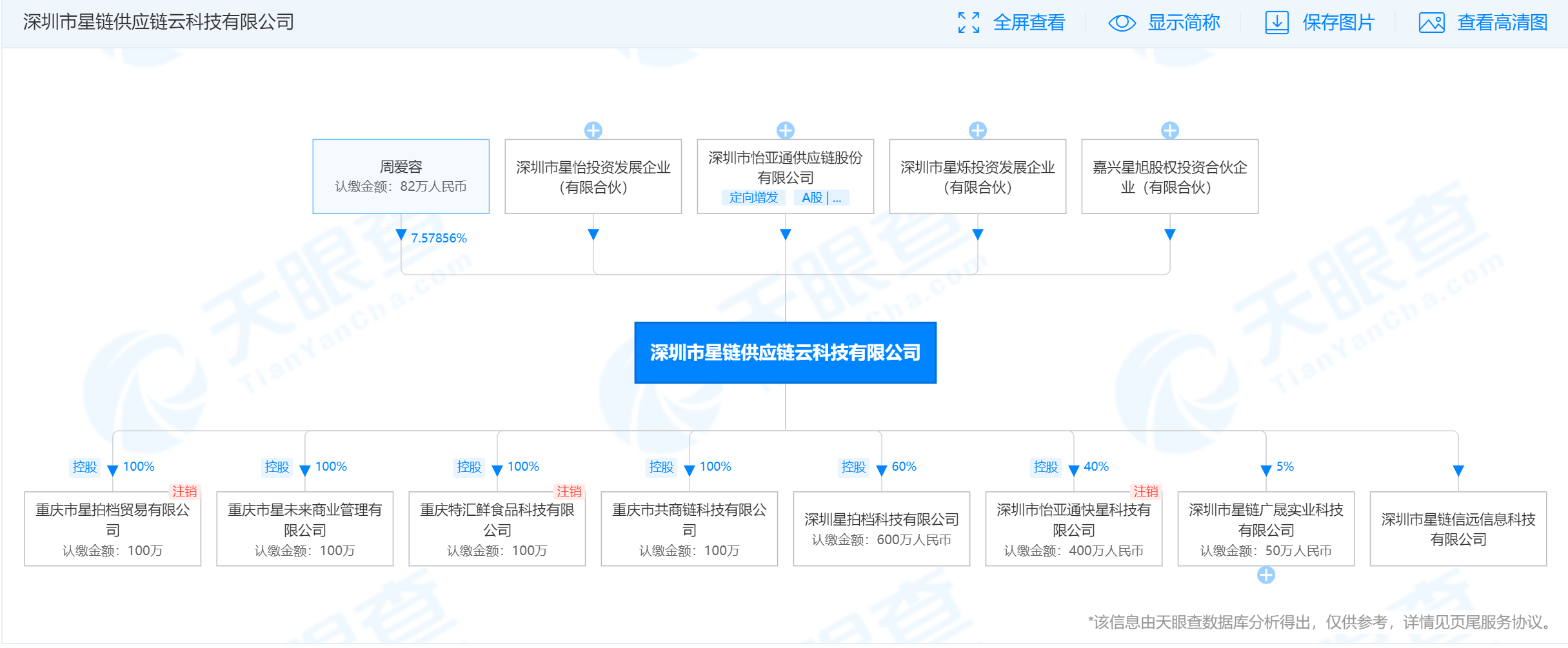Toggle the 显示简称 eye icon
This screenshot has height=648, width=1568.
(x=1122, y=23)
